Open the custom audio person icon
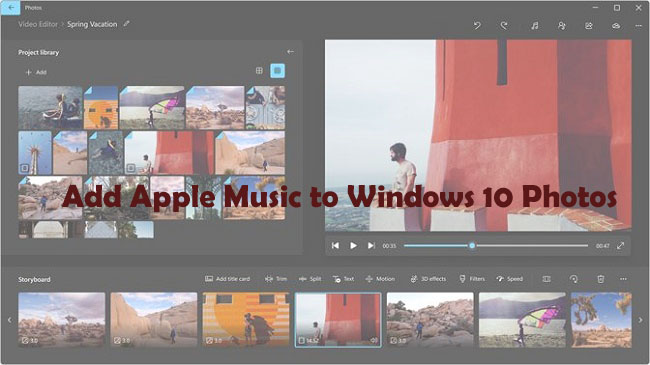Viewport: 650px width, 365px height. pos(561,26)
